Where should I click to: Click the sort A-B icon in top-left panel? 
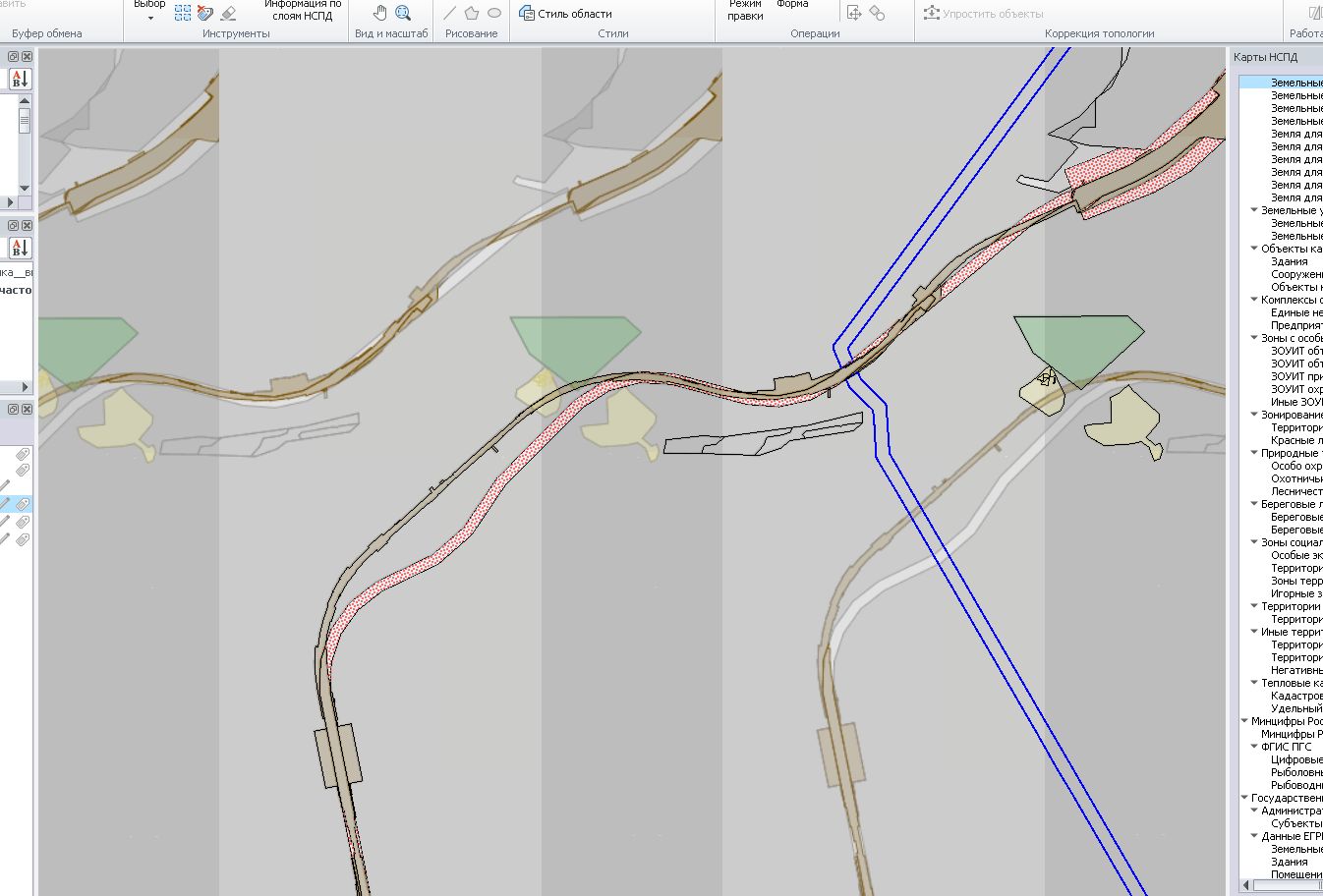[20, 79]
